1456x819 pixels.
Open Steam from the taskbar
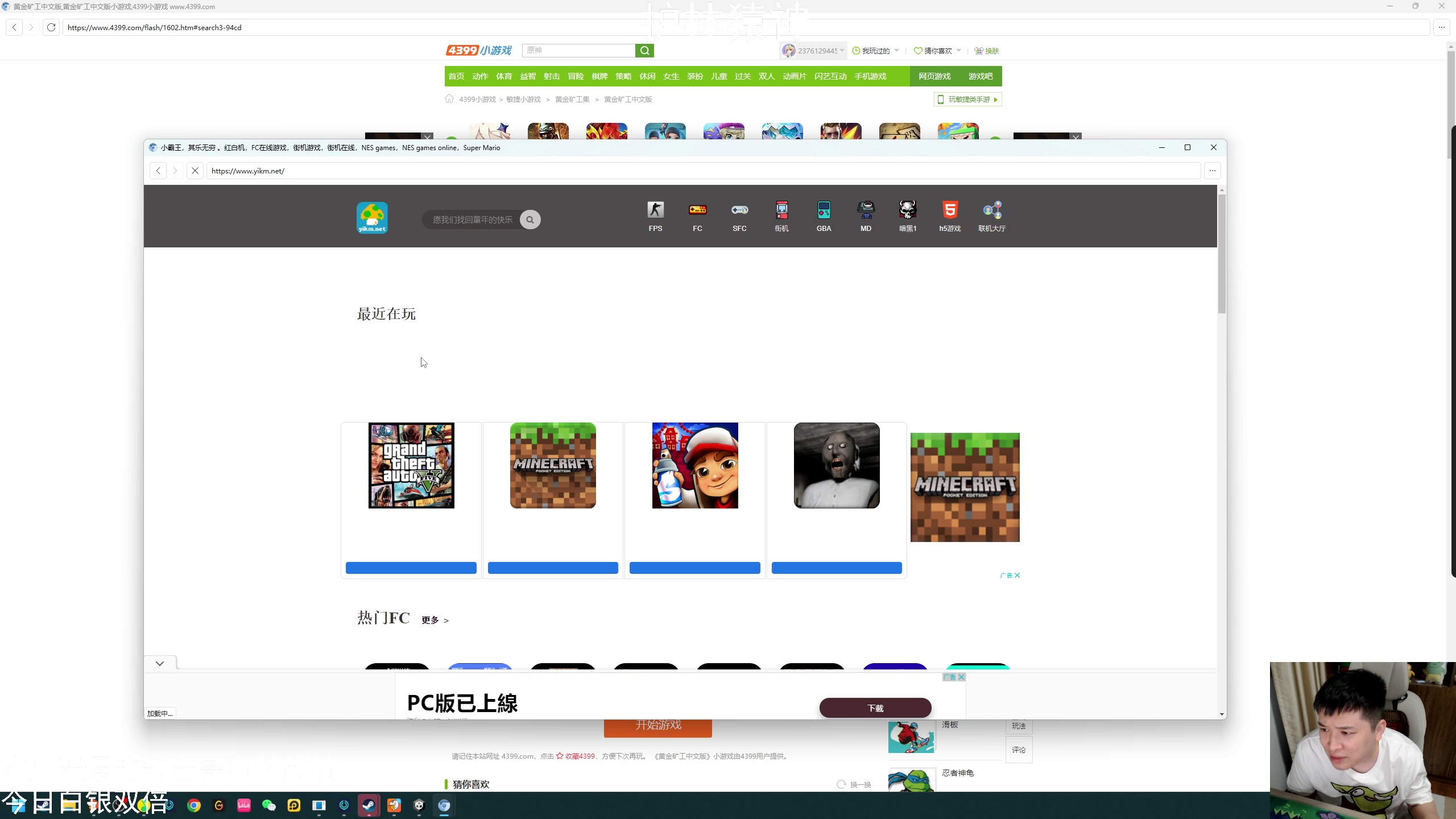369,805
